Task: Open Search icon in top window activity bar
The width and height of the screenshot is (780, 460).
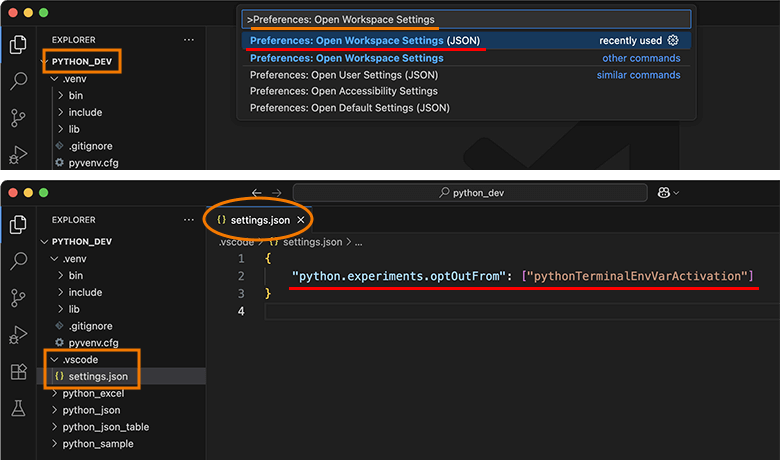Action: [18, 81]
